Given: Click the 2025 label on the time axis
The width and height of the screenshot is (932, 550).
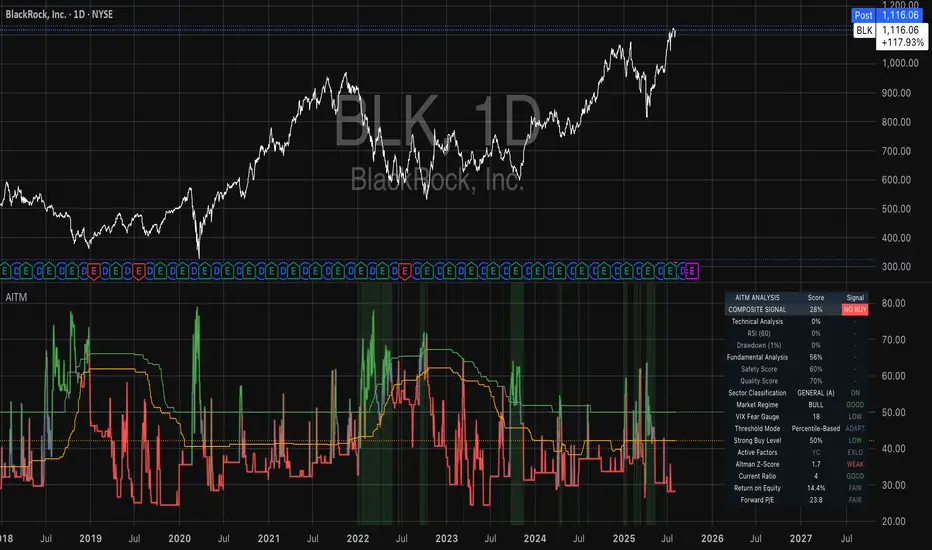Looking at the screenshot, I should pyautogui.click(x=624, y=538).
